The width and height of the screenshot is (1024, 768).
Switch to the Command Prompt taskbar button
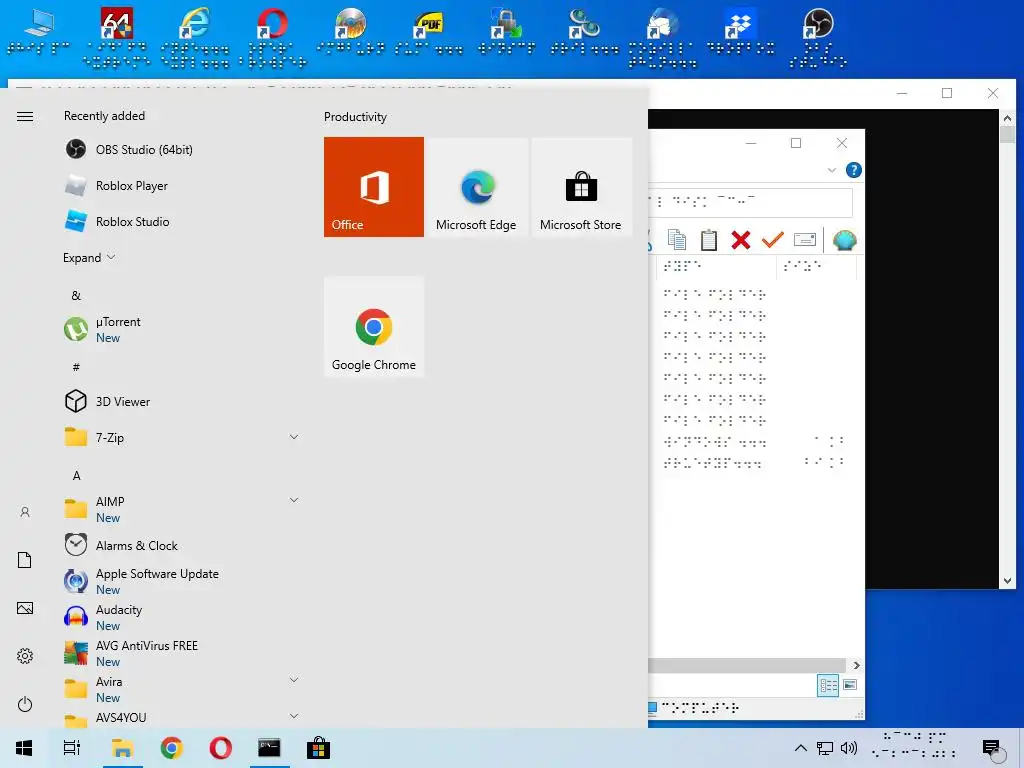click(x=269, y=748)
